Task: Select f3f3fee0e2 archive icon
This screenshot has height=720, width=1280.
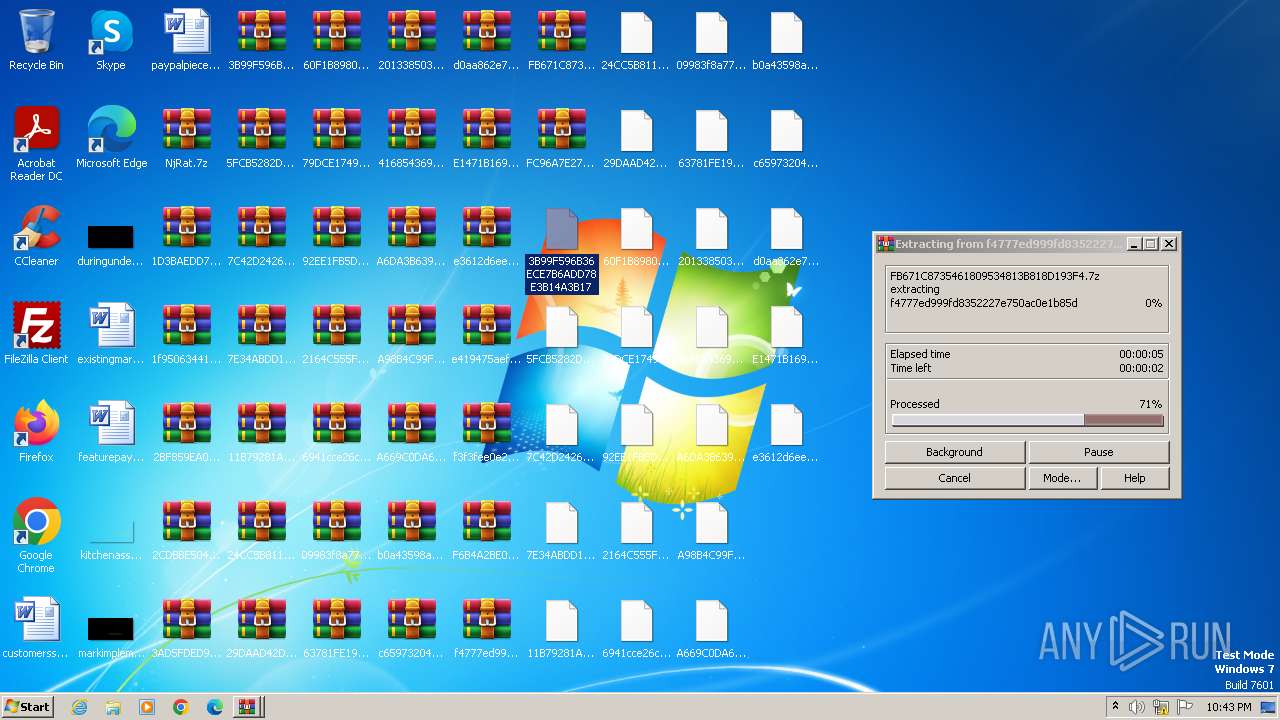Action: [486, 433]
